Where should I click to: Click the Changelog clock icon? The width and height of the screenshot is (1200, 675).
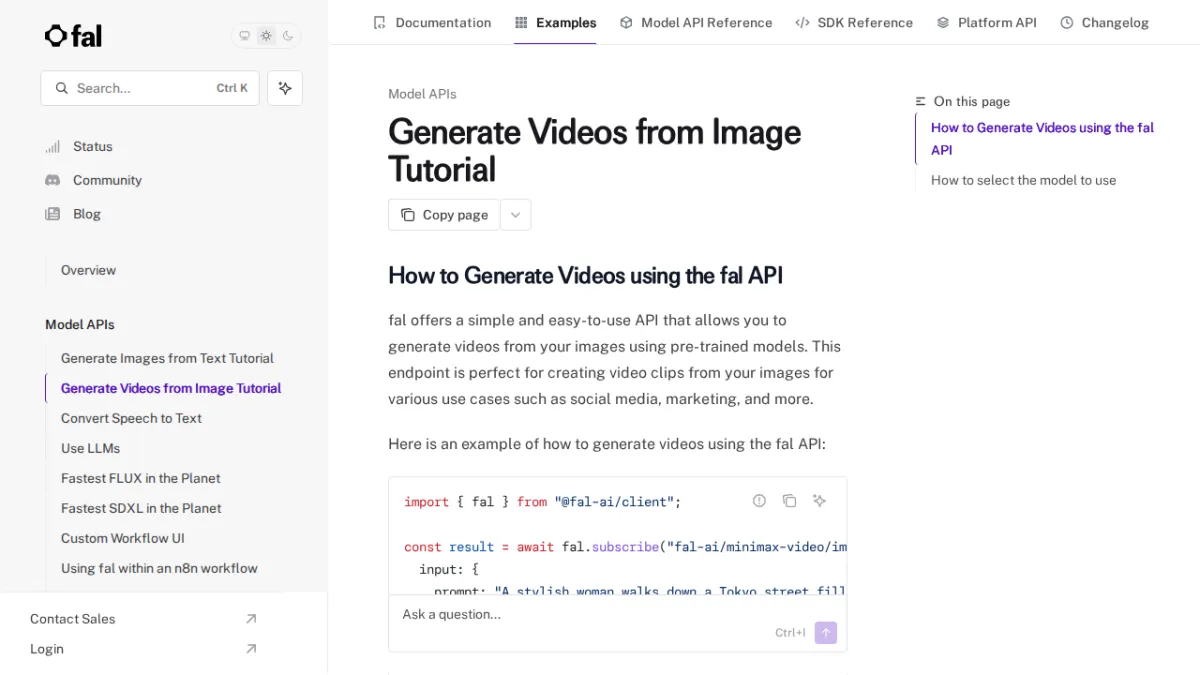coord(1067,22)
